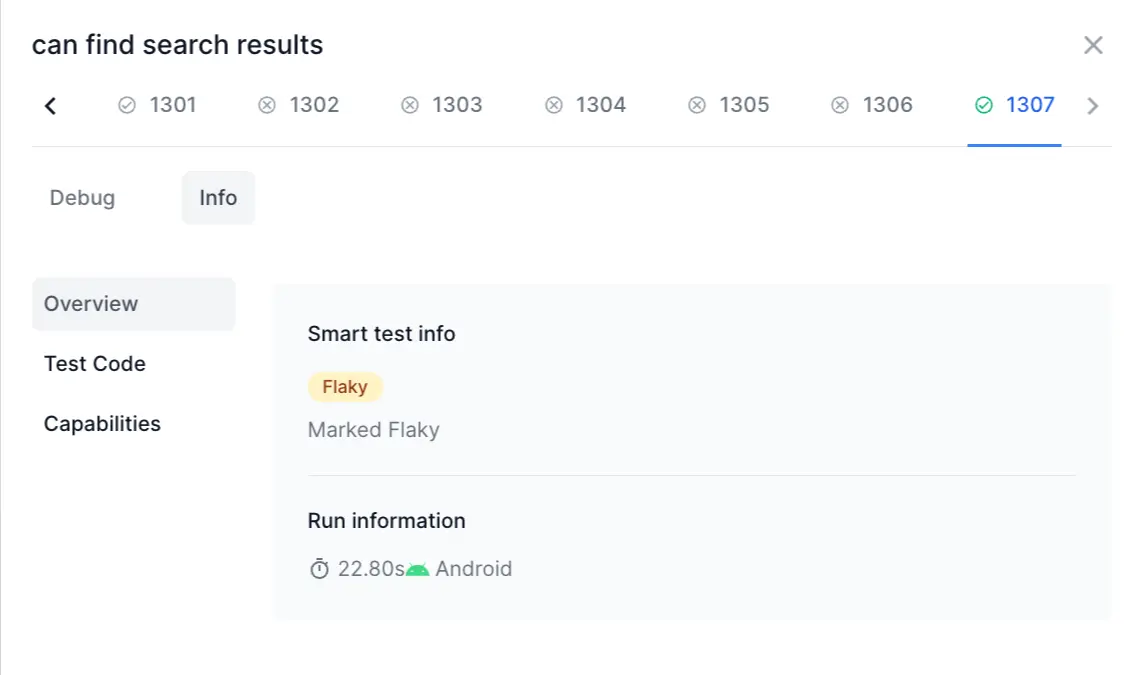Click the green Android robot icon
The width and height of the screenshot is (1146, 675).
click(x=418, y=569)
